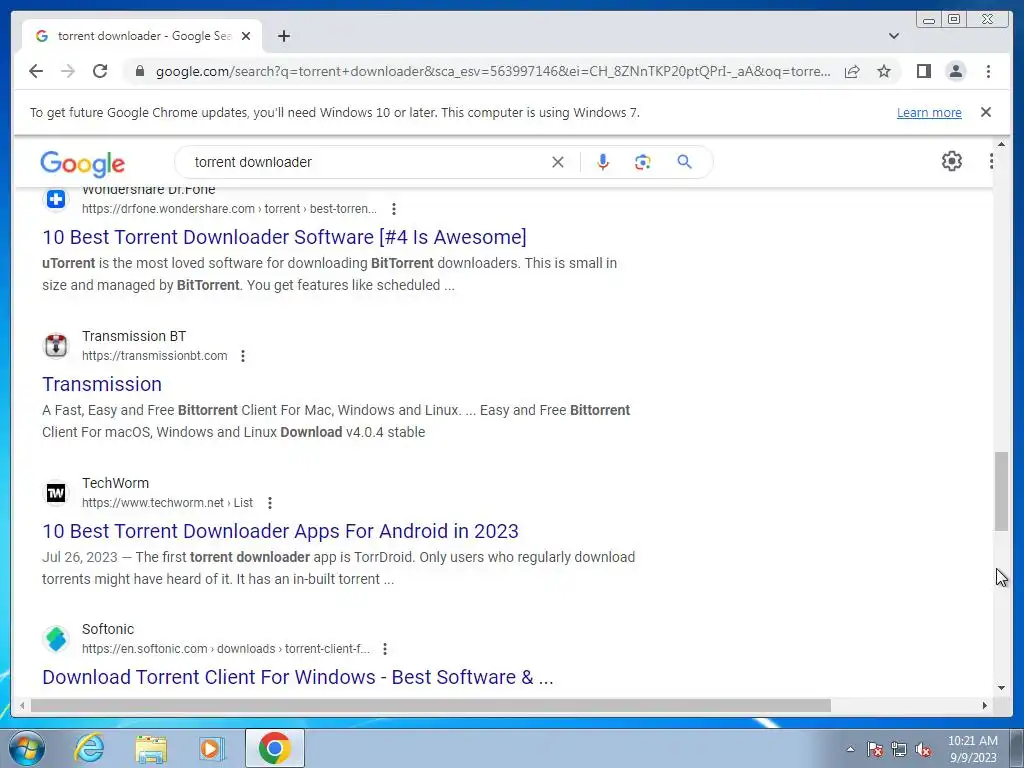Go back with the browser back arrow

[36, 71]
